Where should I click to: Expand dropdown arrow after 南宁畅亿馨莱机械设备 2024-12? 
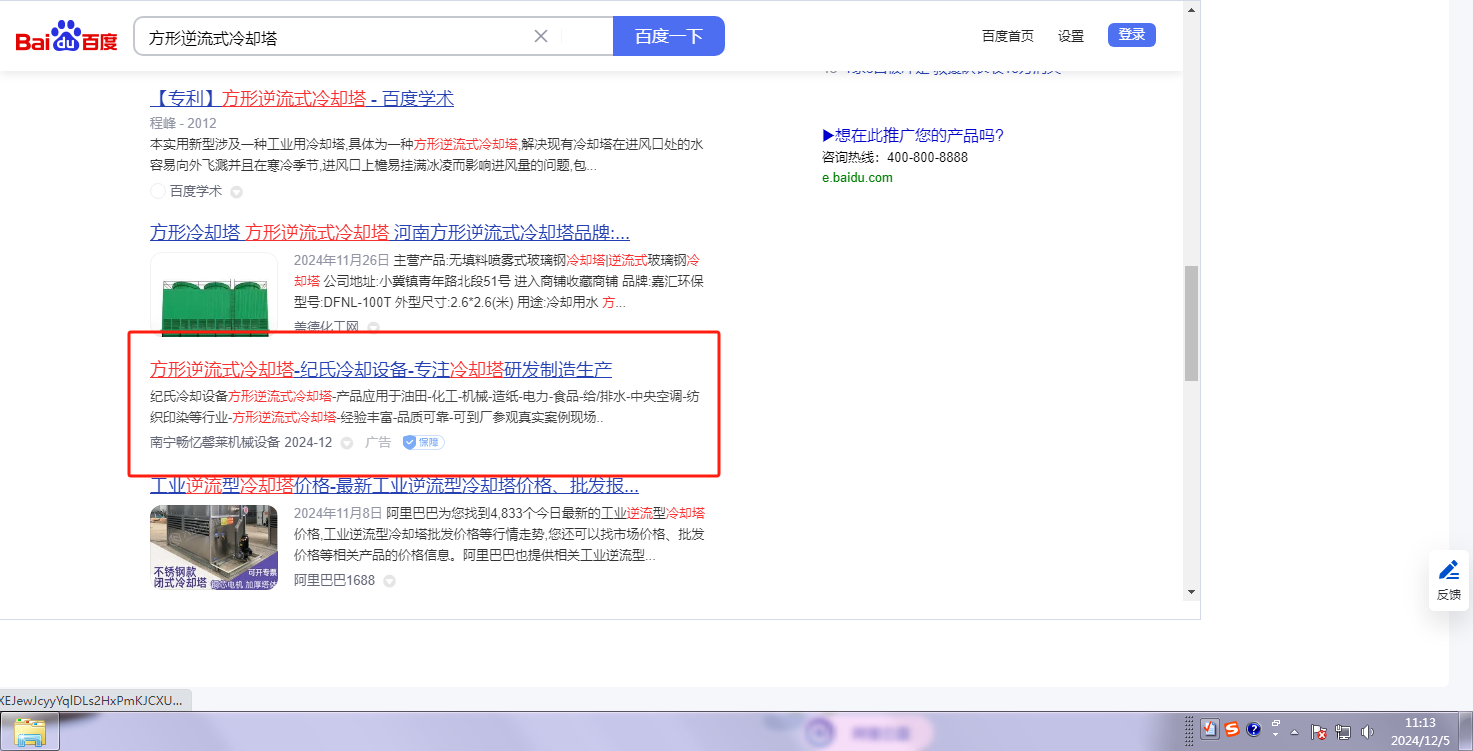[x=347, y=443]
